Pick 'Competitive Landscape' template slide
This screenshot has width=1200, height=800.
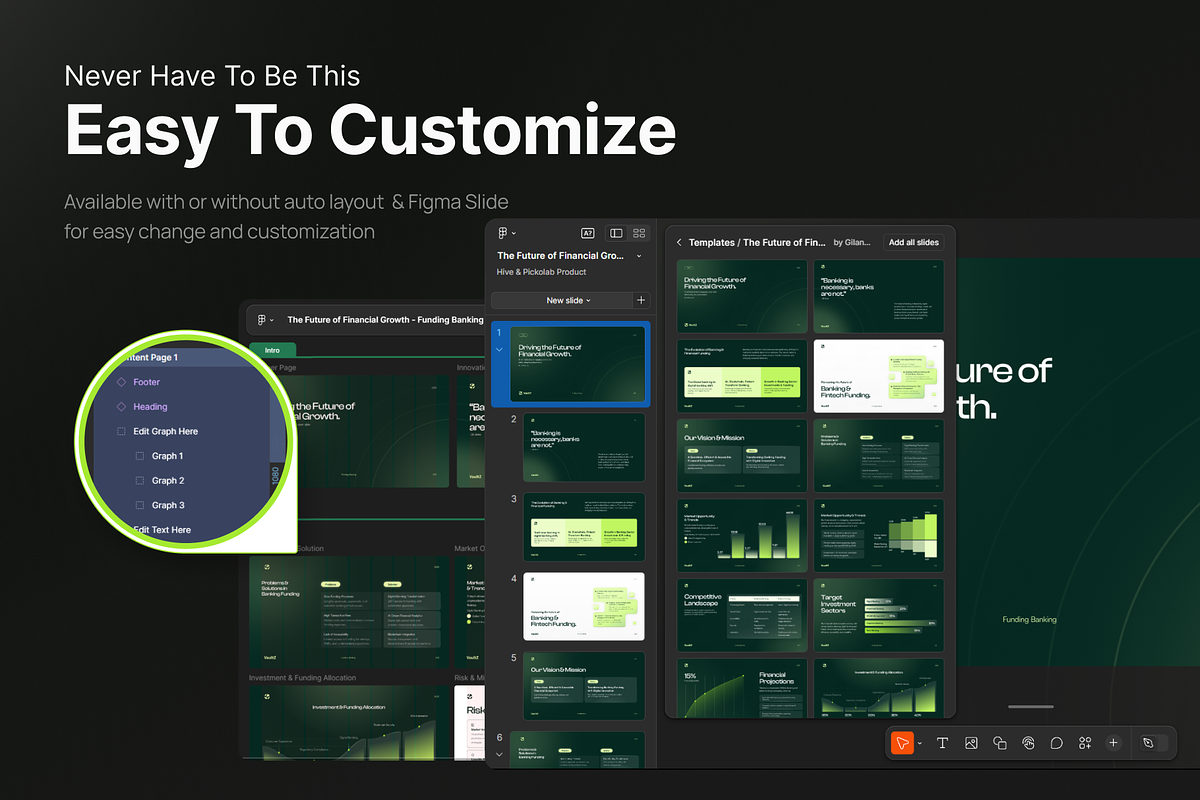click(742, 616)
